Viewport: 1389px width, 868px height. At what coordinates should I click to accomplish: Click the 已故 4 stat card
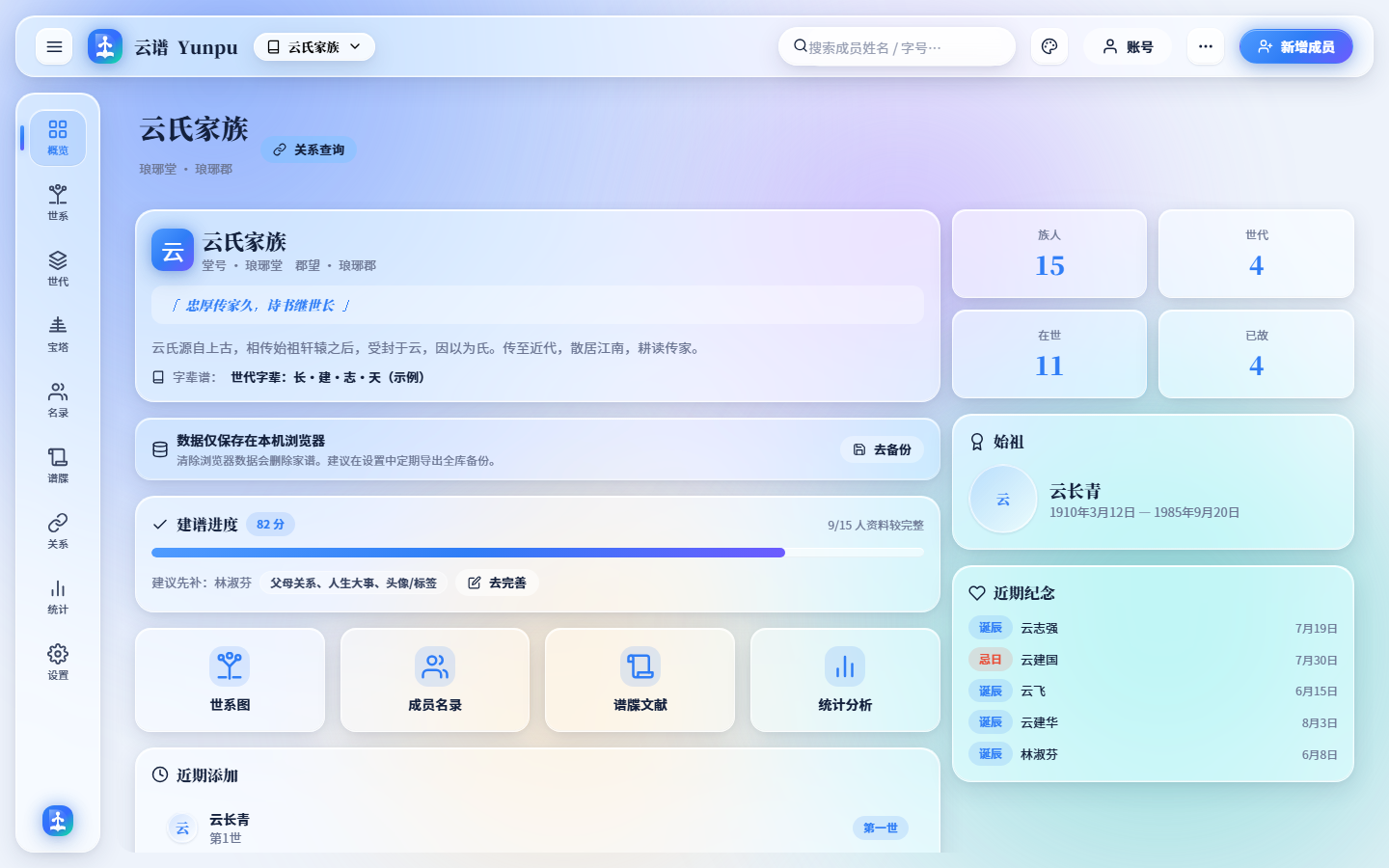point(1256,354)
